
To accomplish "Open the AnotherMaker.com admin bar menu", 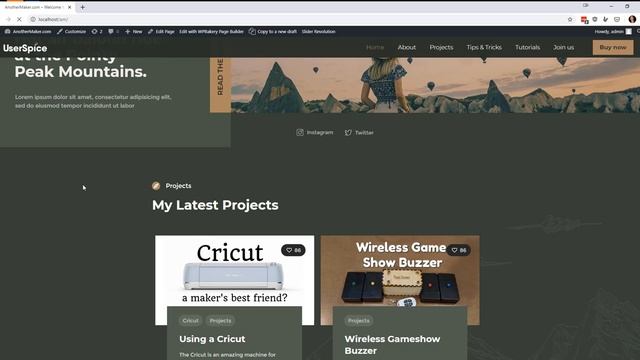I will pyautogui.click(x=28, y=31).
